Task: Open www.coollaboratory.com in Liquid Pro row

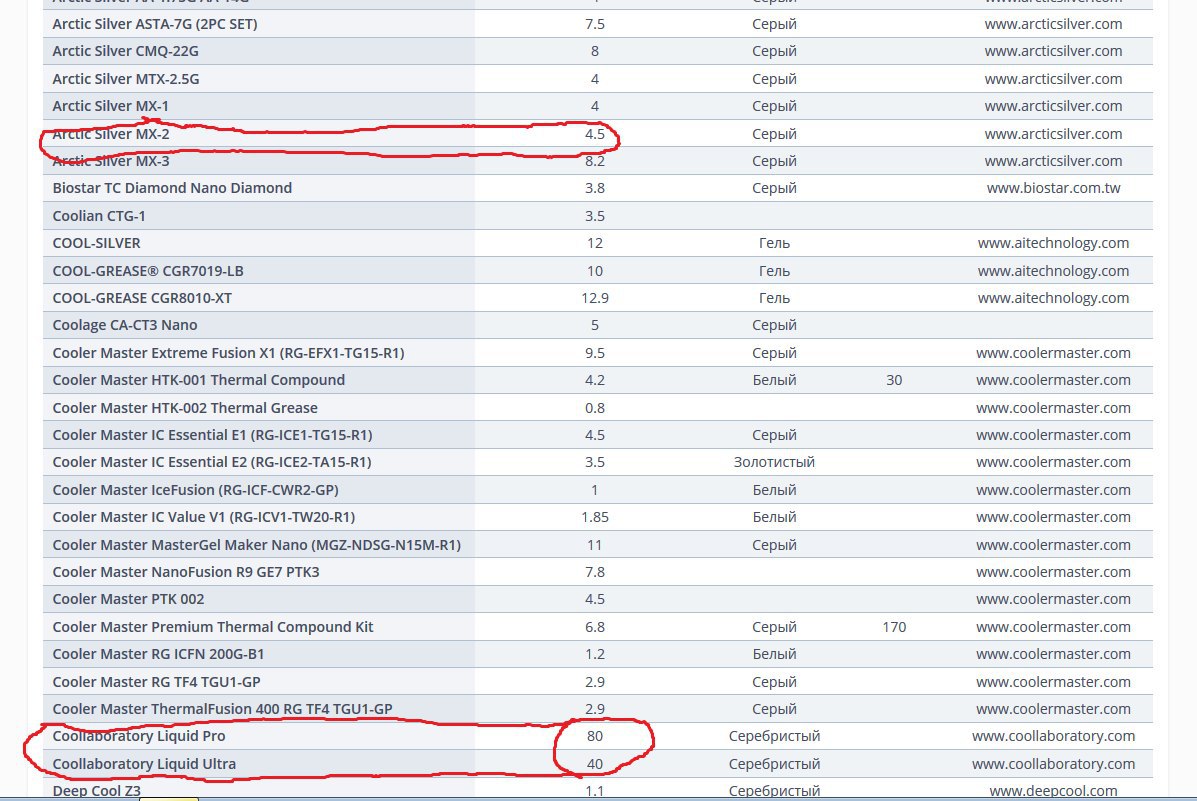Action: point(1053,736)
